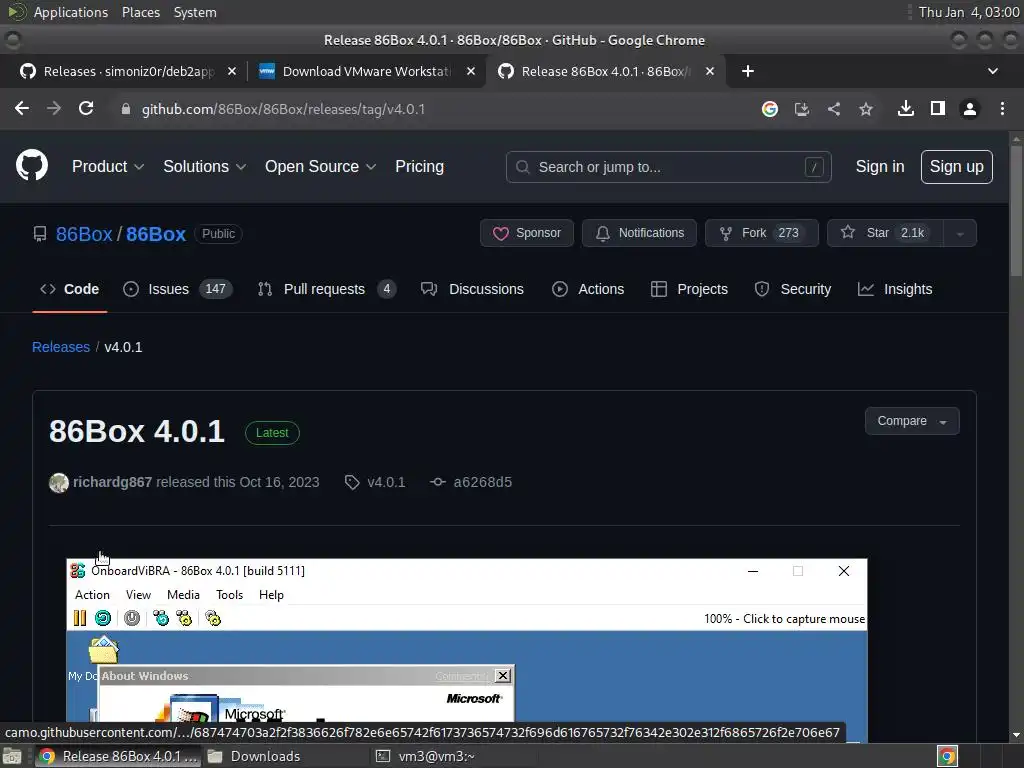Click the Releases breadcrumb link
Screen dimensions: 1024x768
(x=61, y=347)
